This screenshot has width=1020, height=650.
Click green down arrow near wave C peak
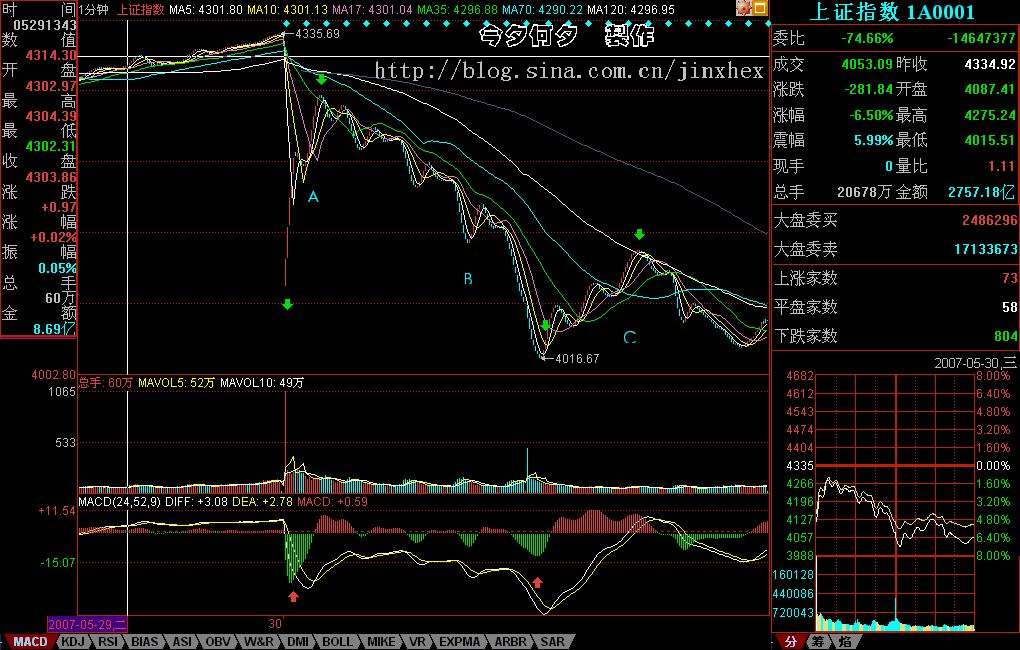640,235
